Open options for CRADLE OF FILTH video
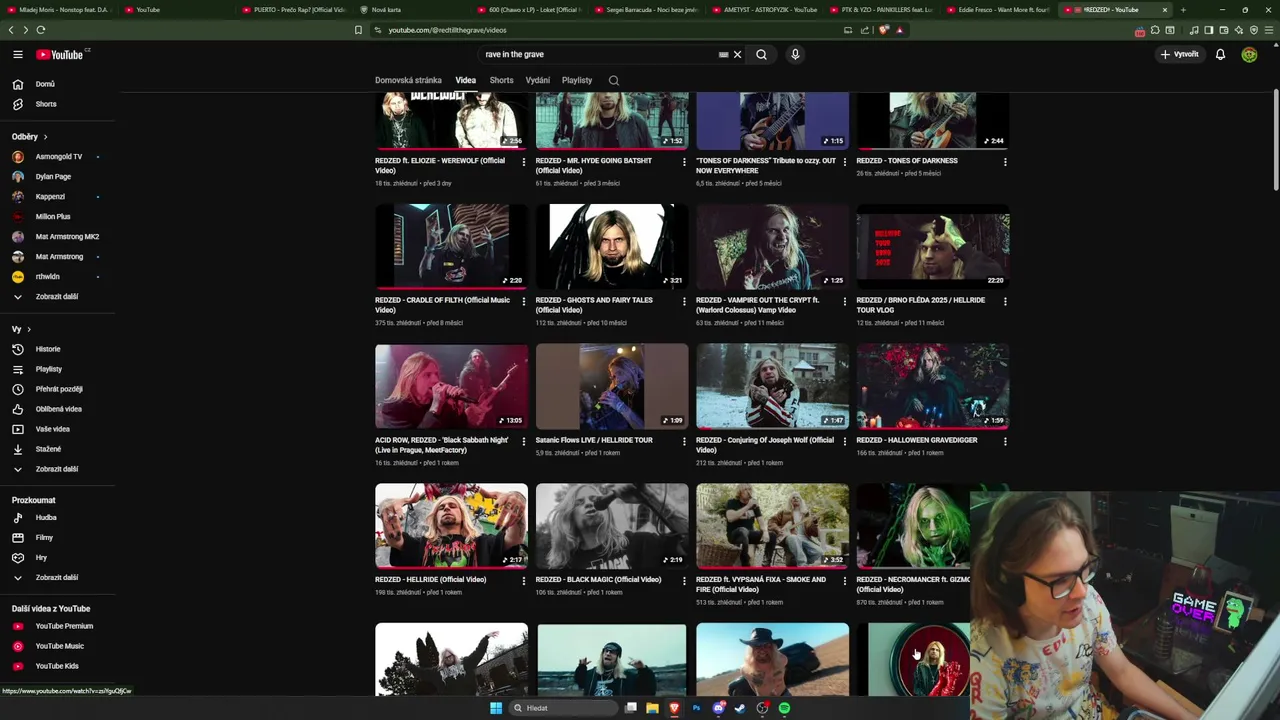The height and width of the screenshot is (720, 1280). pos(524,301)
